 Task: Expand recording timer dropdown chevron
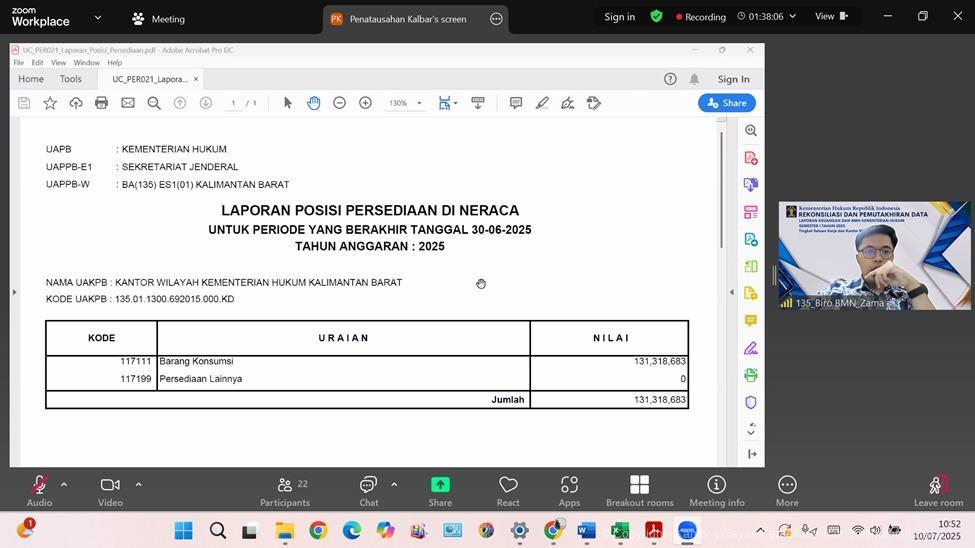pos(792,17)
